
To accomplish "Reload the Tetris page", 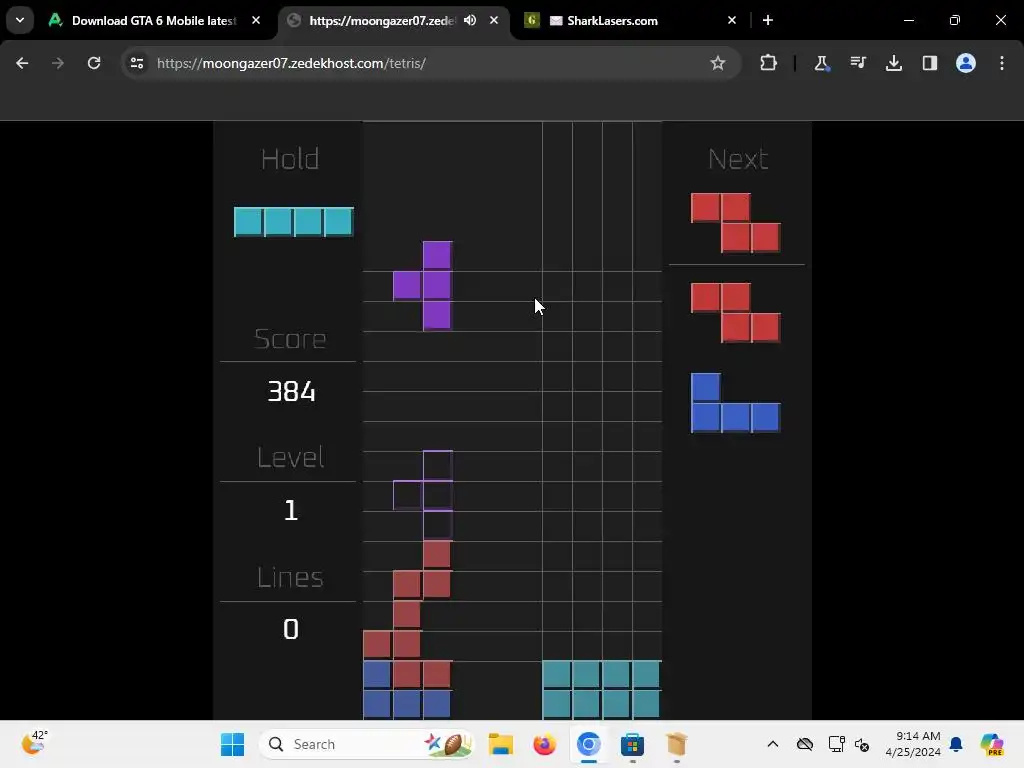I will 94,63.
